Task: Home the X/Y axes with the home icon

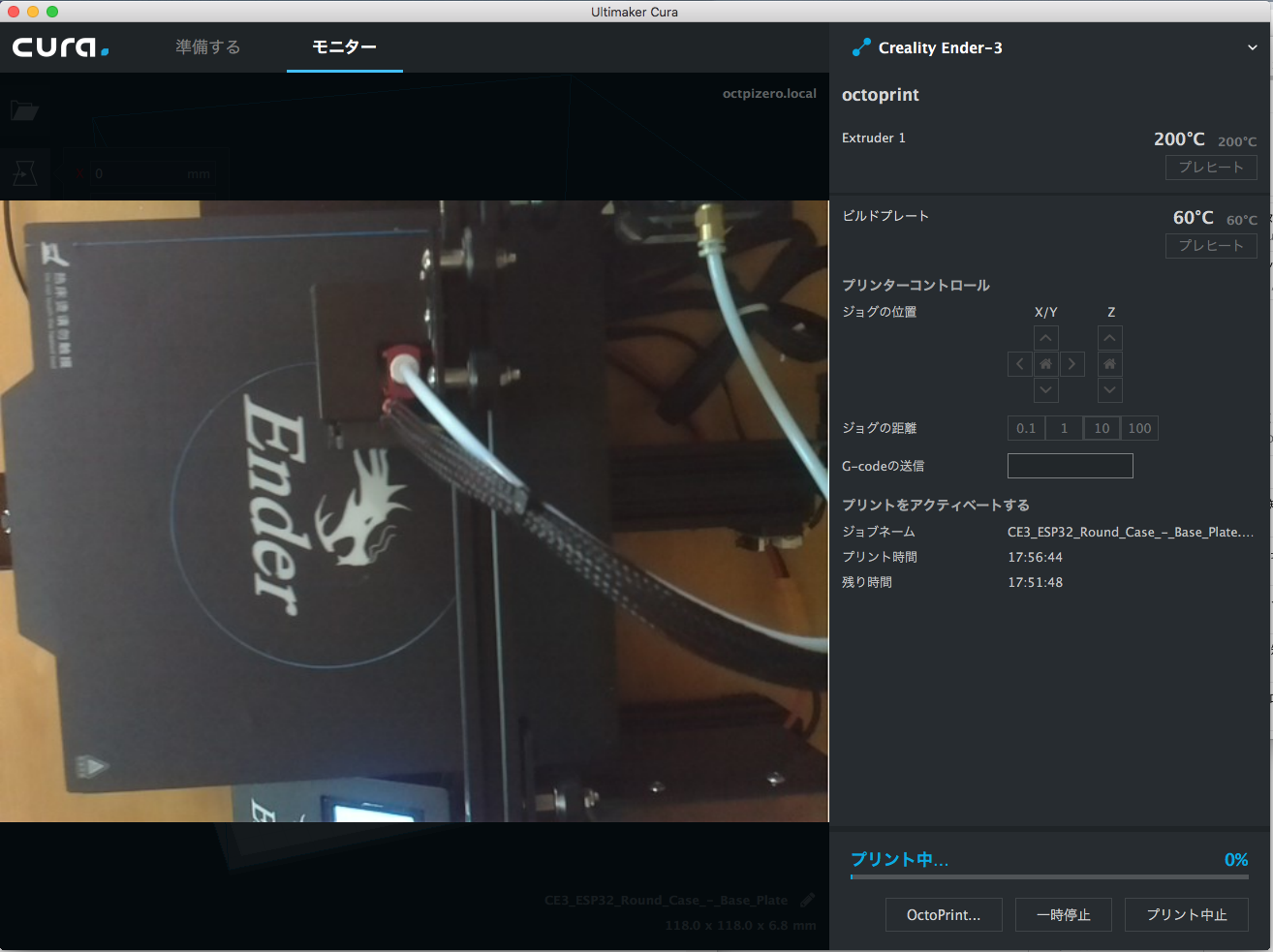Action: (x=1046, y=363)
